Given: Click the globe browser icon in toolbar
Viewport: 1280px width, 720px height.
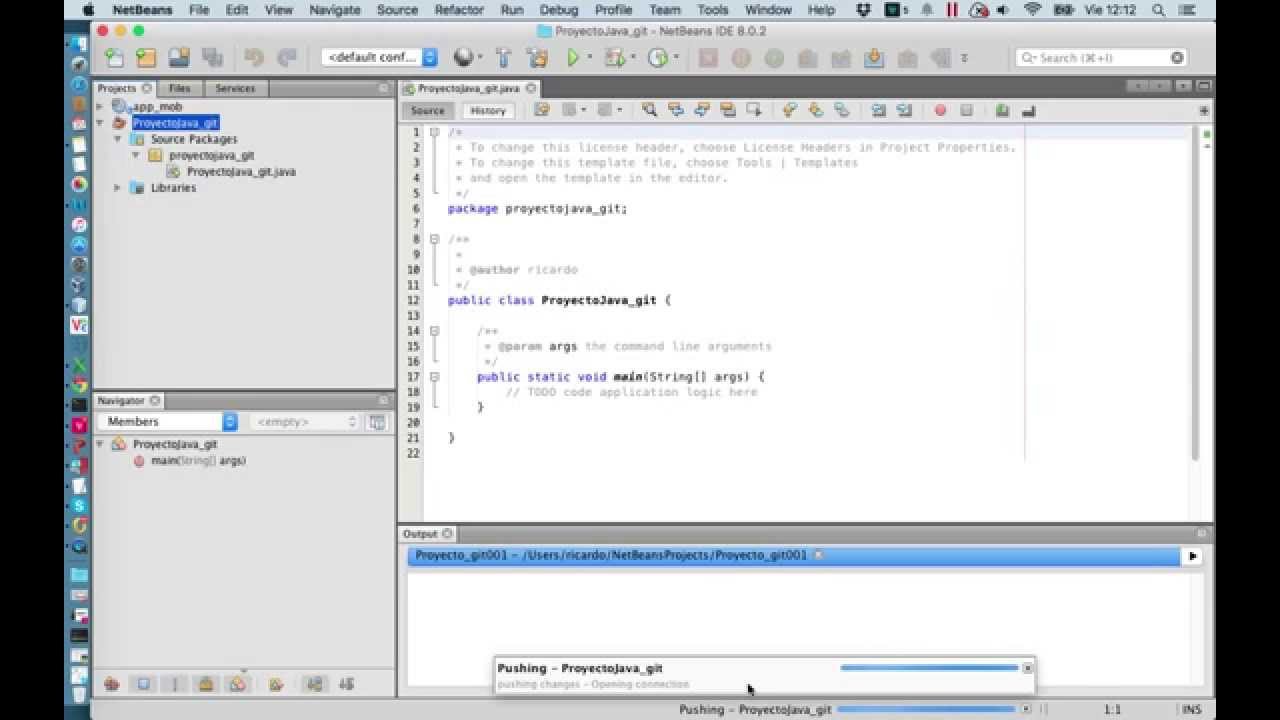Looking at the screenshot, I should [x=463, y=58].
